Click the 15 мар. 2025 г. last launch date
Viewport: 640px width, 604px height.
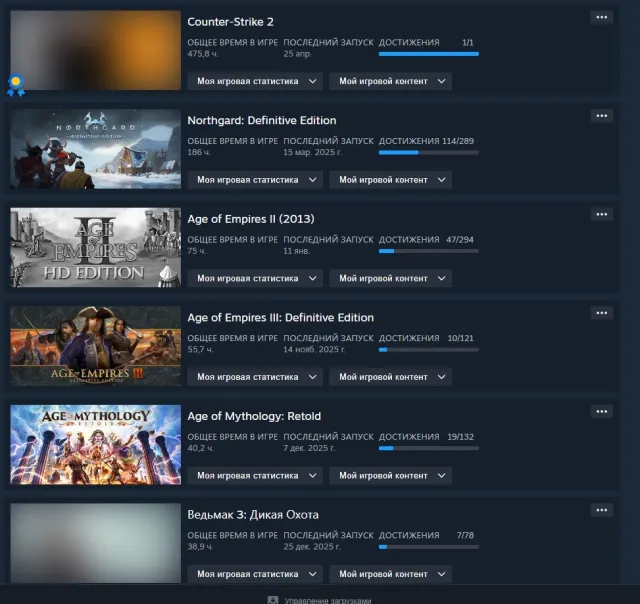point(313,152)
